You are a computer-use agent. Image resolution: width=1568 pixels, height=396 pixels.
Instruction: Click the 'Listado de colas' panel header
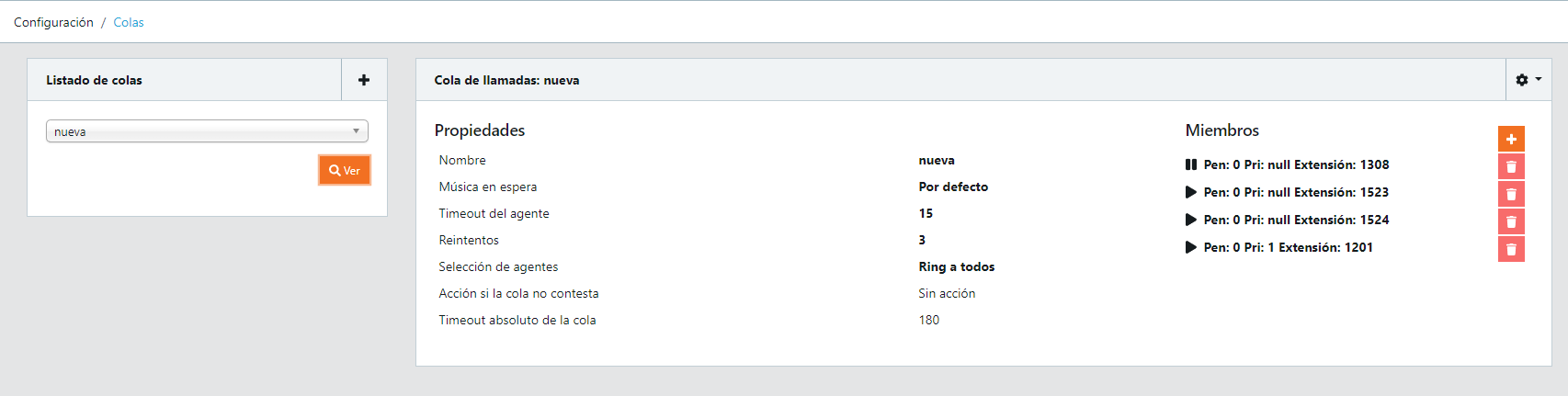(x=94, y=80)
